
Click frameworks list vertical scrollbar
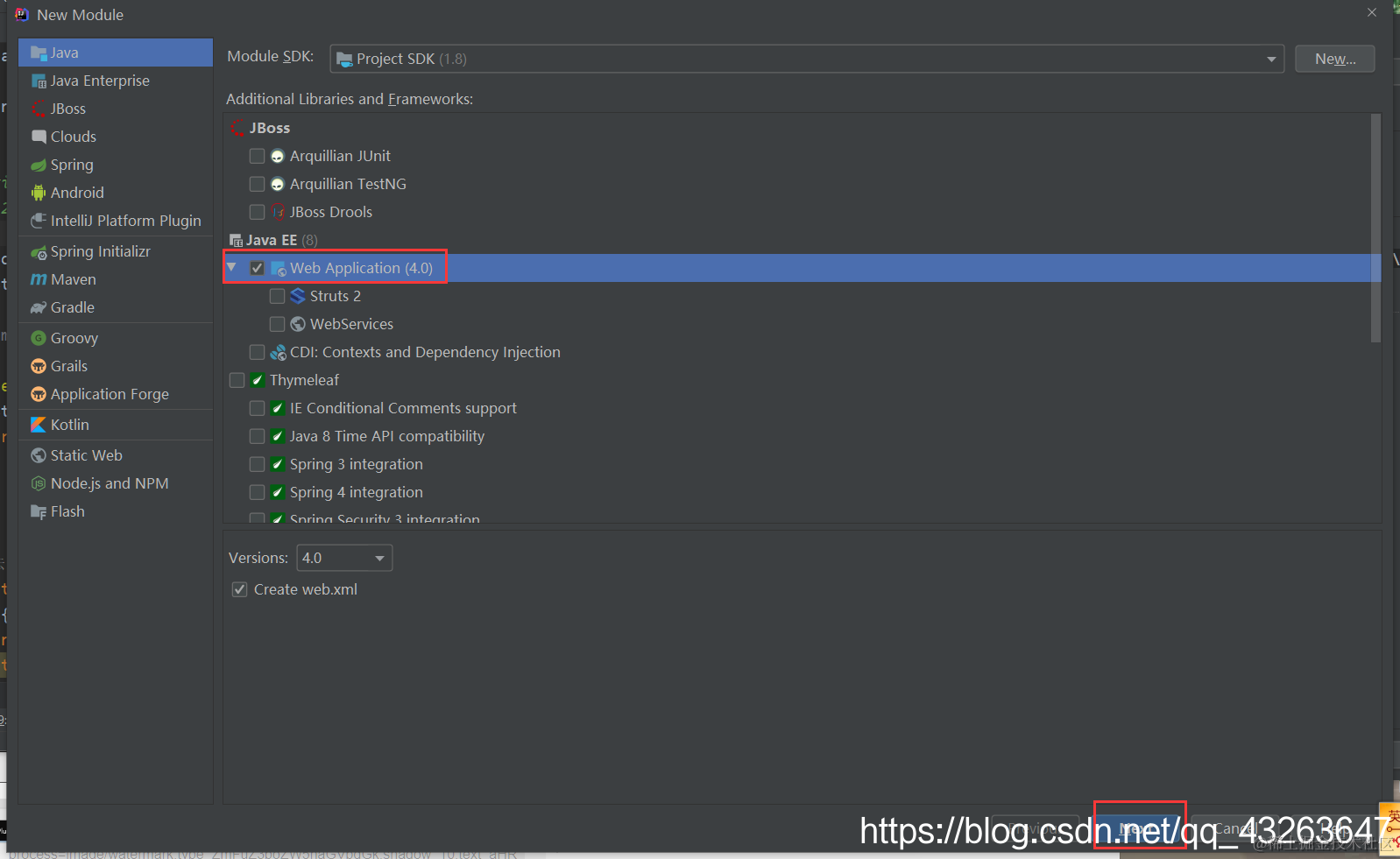1375,228
